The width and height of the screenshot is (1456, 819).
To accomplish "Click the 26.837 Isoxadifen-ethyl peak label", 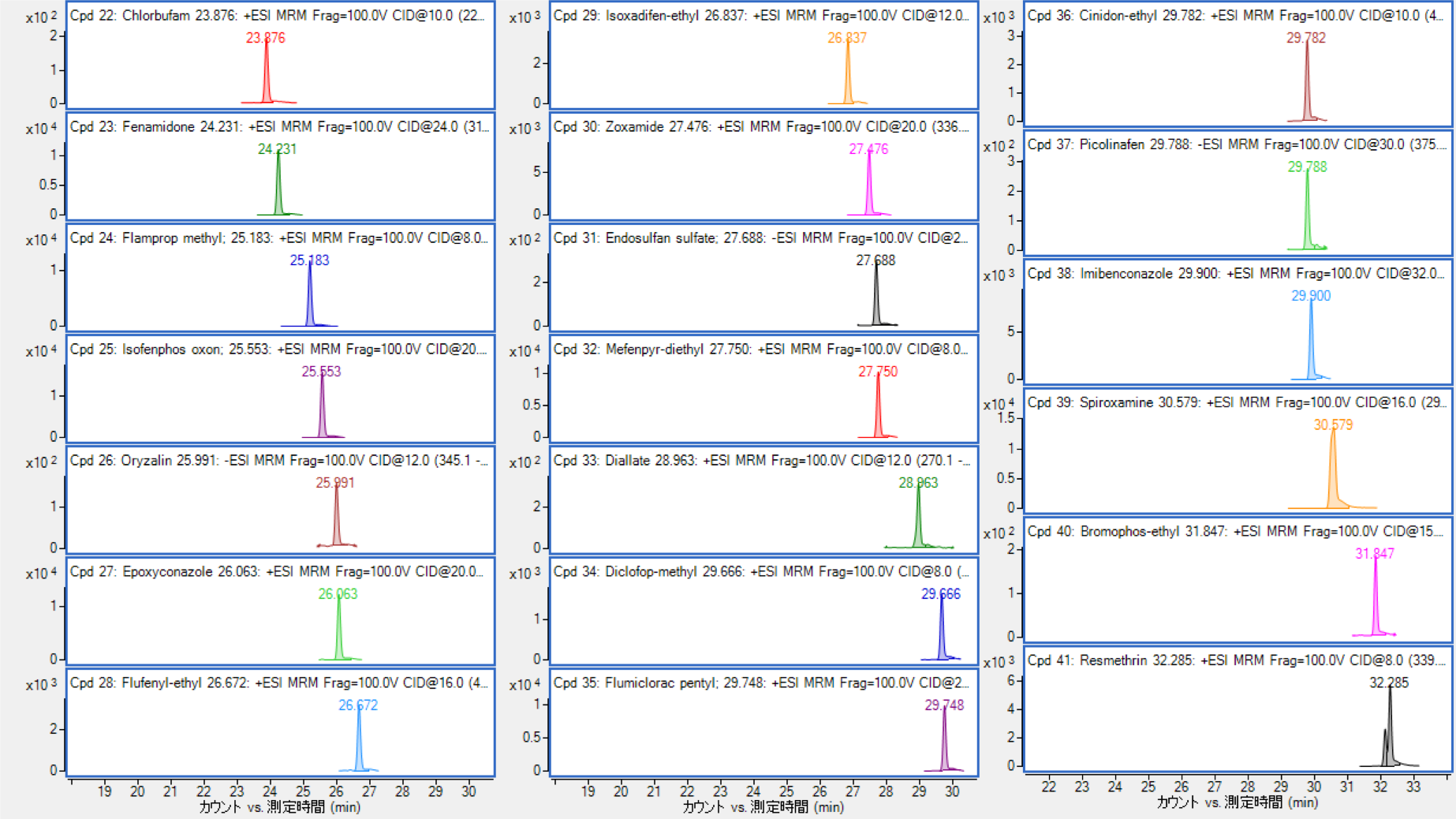I will tap(847, 38).
